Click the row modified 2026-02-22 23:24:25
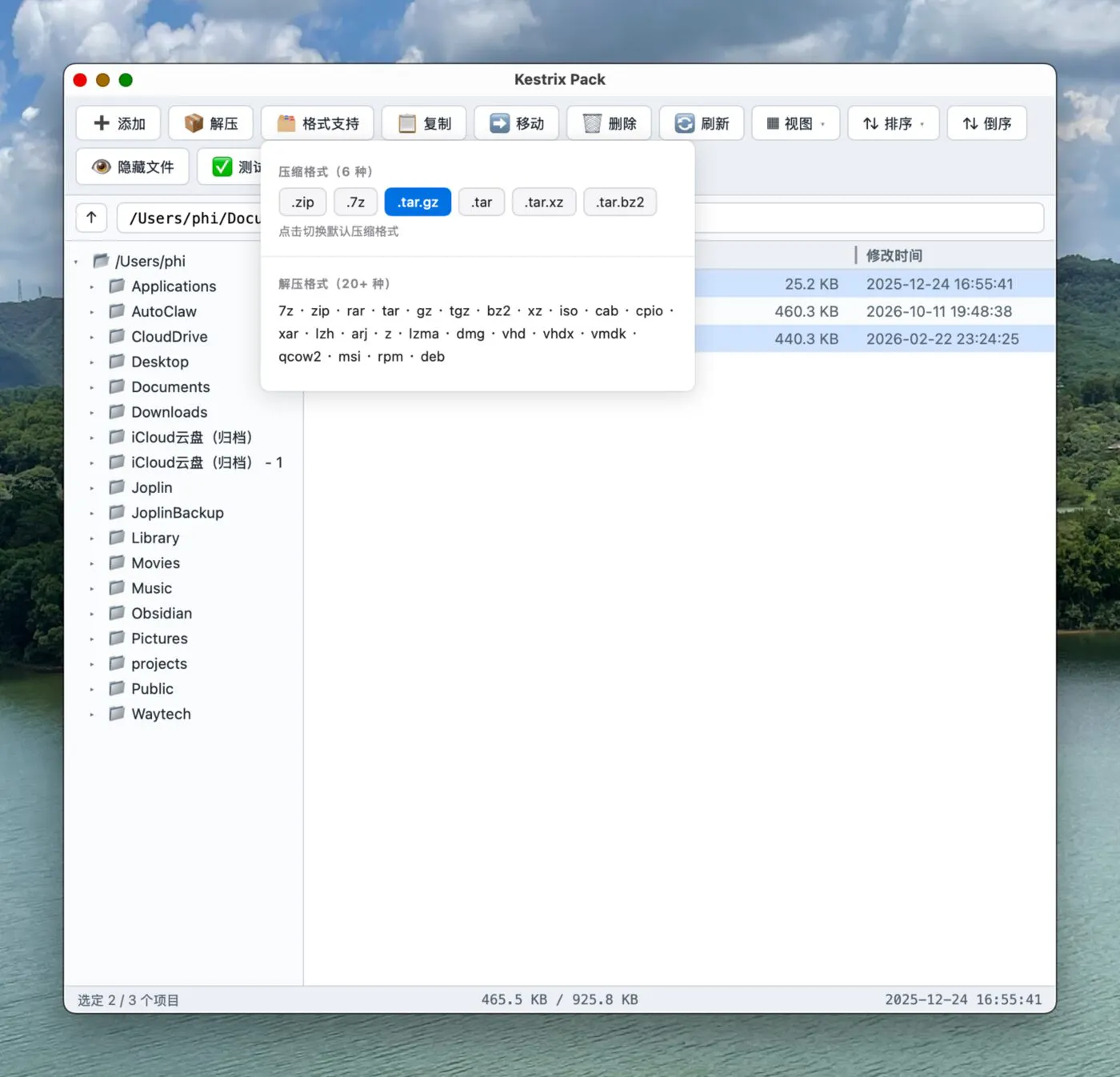 (x=679, y=338)
